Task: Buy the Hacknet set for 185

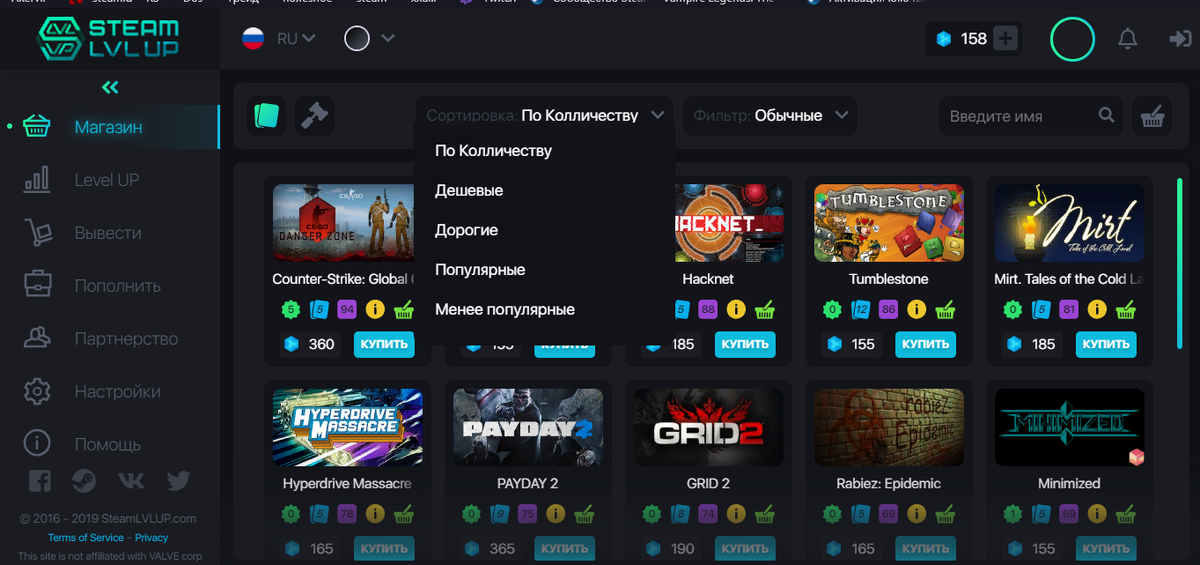Action: point(745,344)
